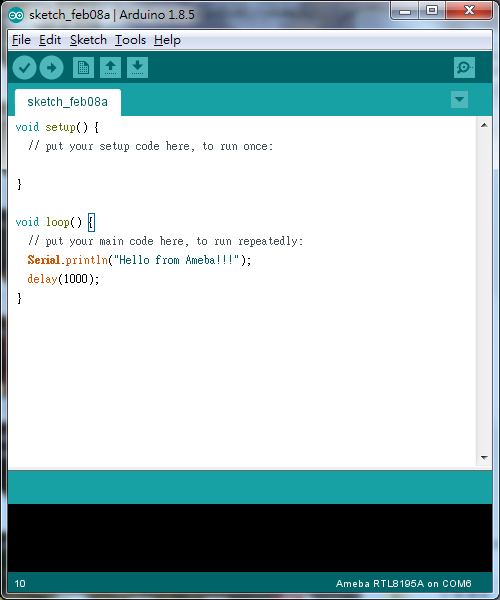Image resolution: width=500 pixels, height=600 pixels.
Task: Click the board info Ameba RTL8195A on COM6
Action: pyautogui.click(x=404, y=584)
